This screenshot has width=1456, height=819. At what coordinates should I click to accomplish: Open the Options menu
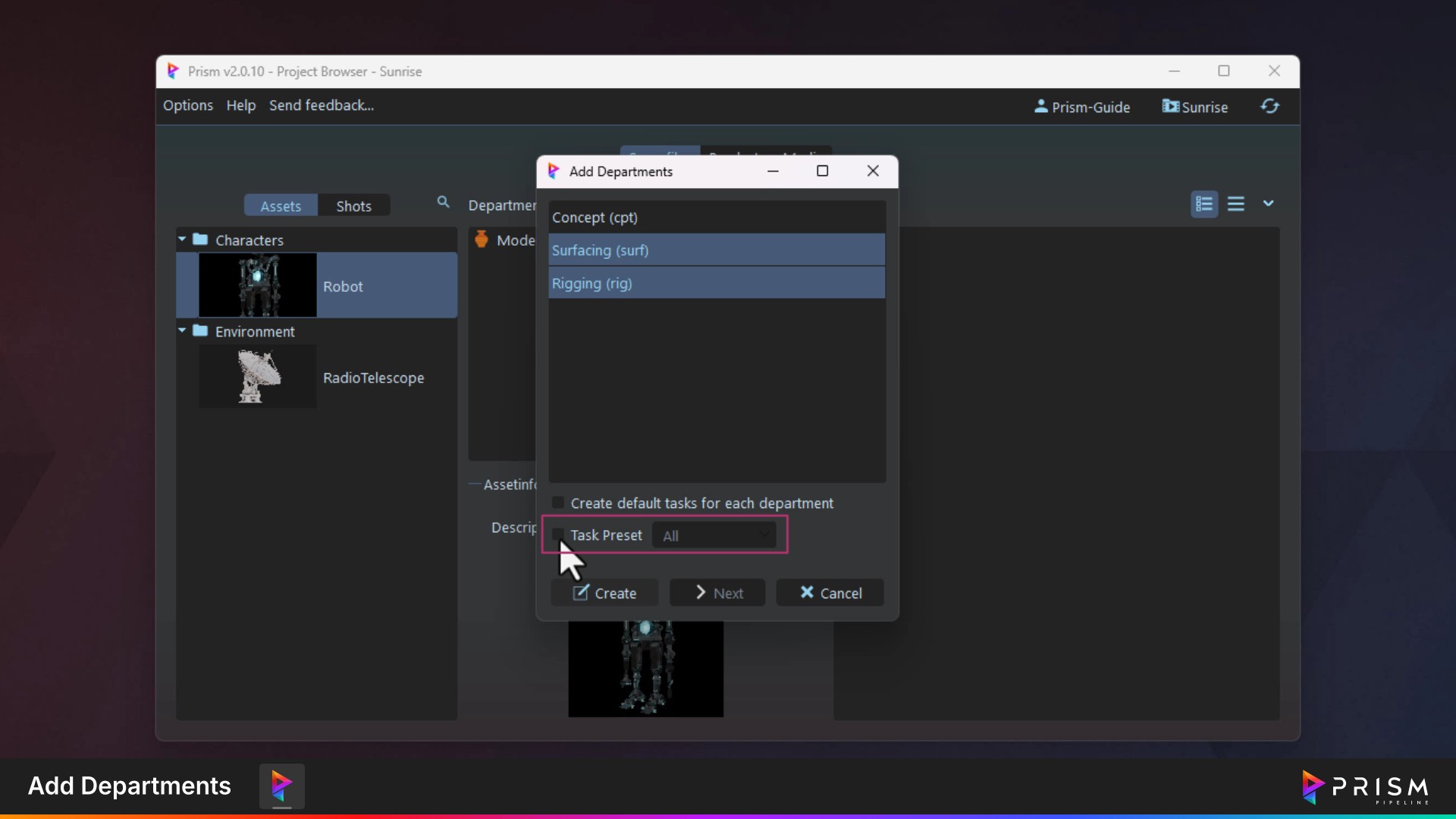(x=188, y=105)
